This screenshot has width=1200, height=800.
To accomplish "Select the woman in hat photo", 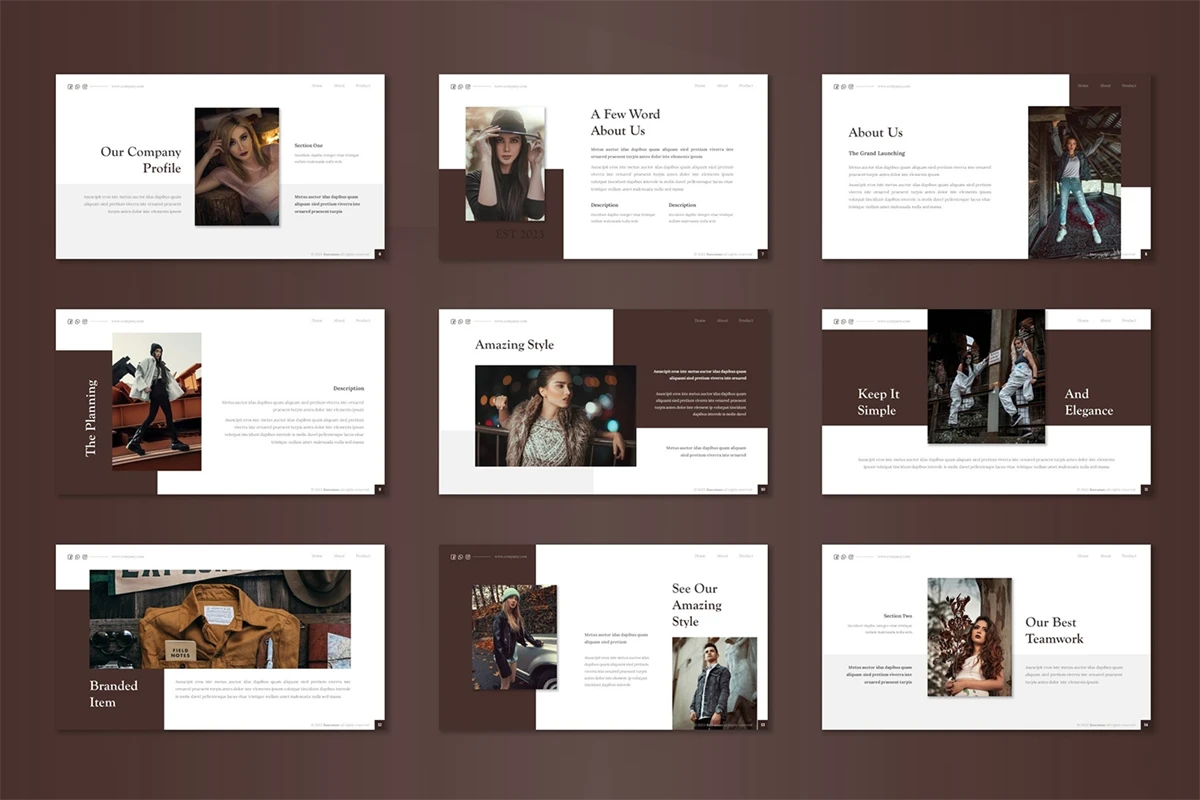I will tap(505, 163).
